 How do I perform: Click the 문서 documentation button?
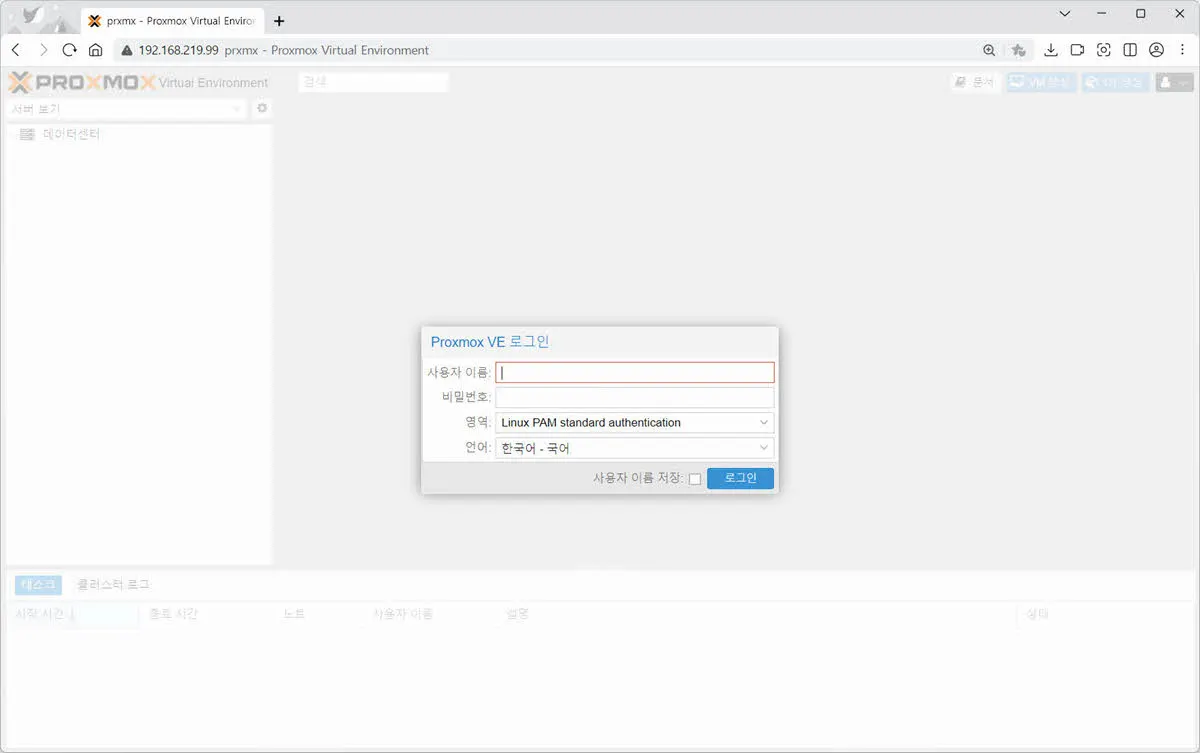975,83
